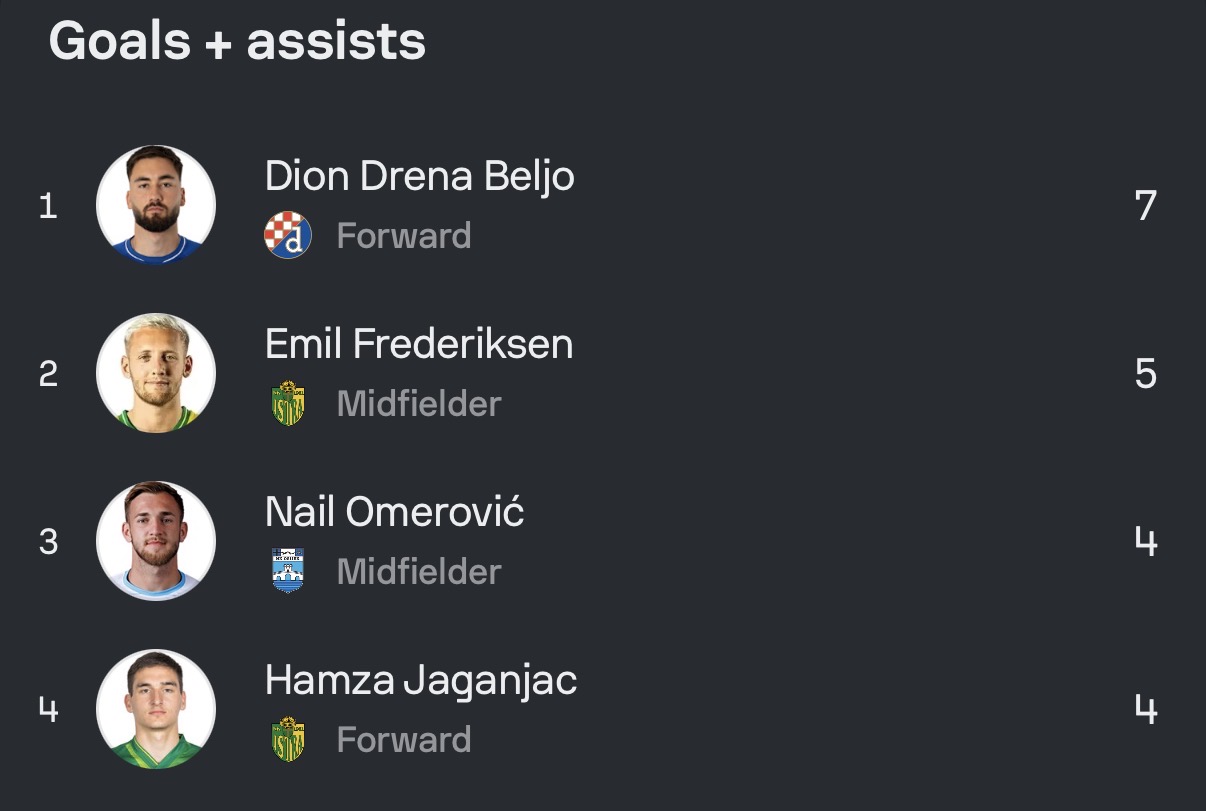Click the rank number 1 in the list
Screen dimensions: 1206x811
(x=48, y=206)
